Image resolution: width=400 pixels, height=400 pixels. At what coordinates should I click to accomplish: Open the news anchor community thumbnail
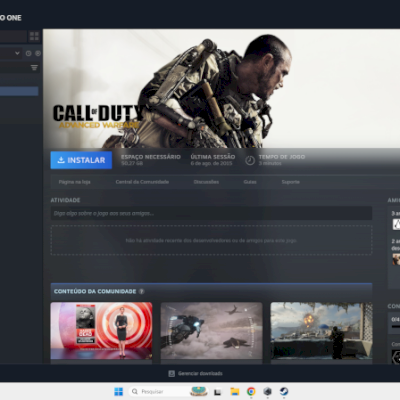click(101, 331)
